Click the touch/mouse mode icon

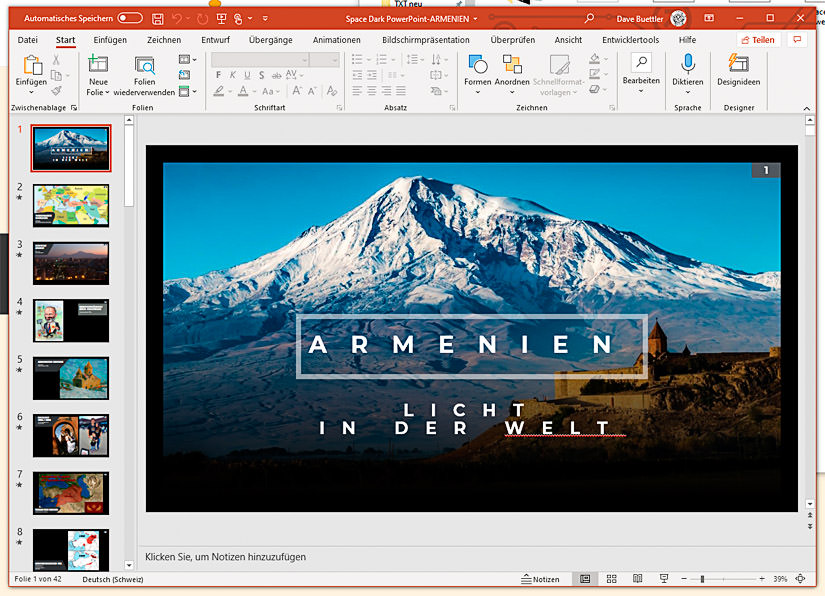pos(238,19)
